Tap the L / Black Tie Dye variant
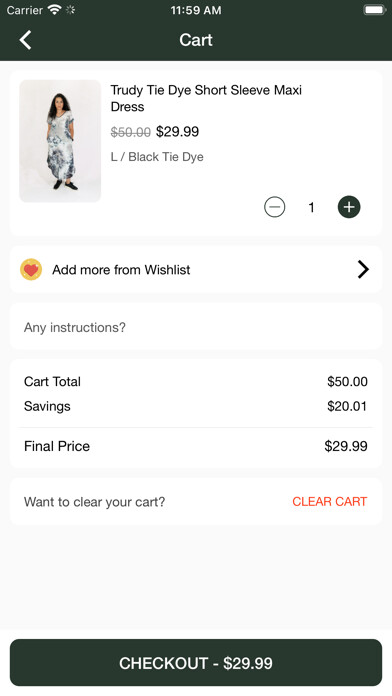The width and height of the screenshot is (392, 696). pos(157,157)
